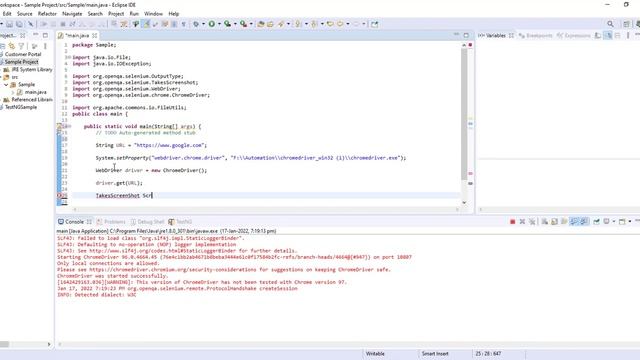Click the Show Type Names icon in Variables view
Viewport: 640px width, 360px height.
[x=598, y=36]
